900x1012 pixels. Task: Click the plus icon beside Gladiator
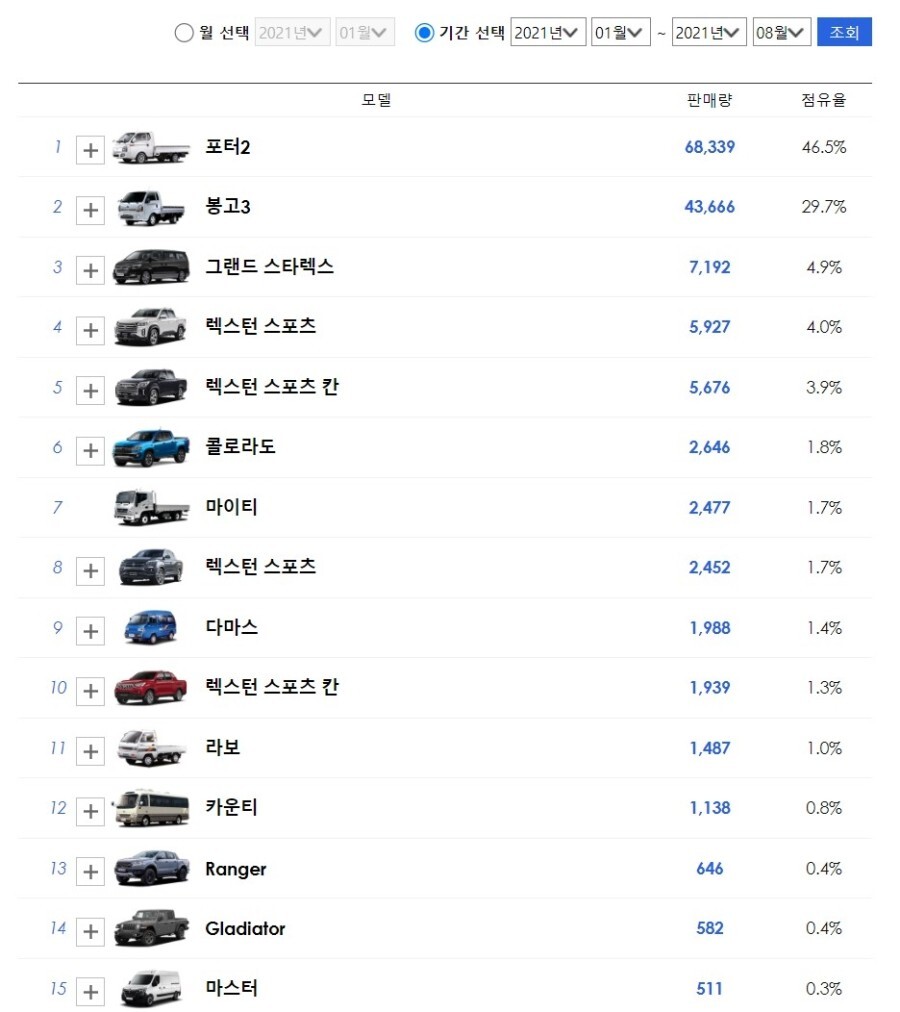[x=90, y=932]
